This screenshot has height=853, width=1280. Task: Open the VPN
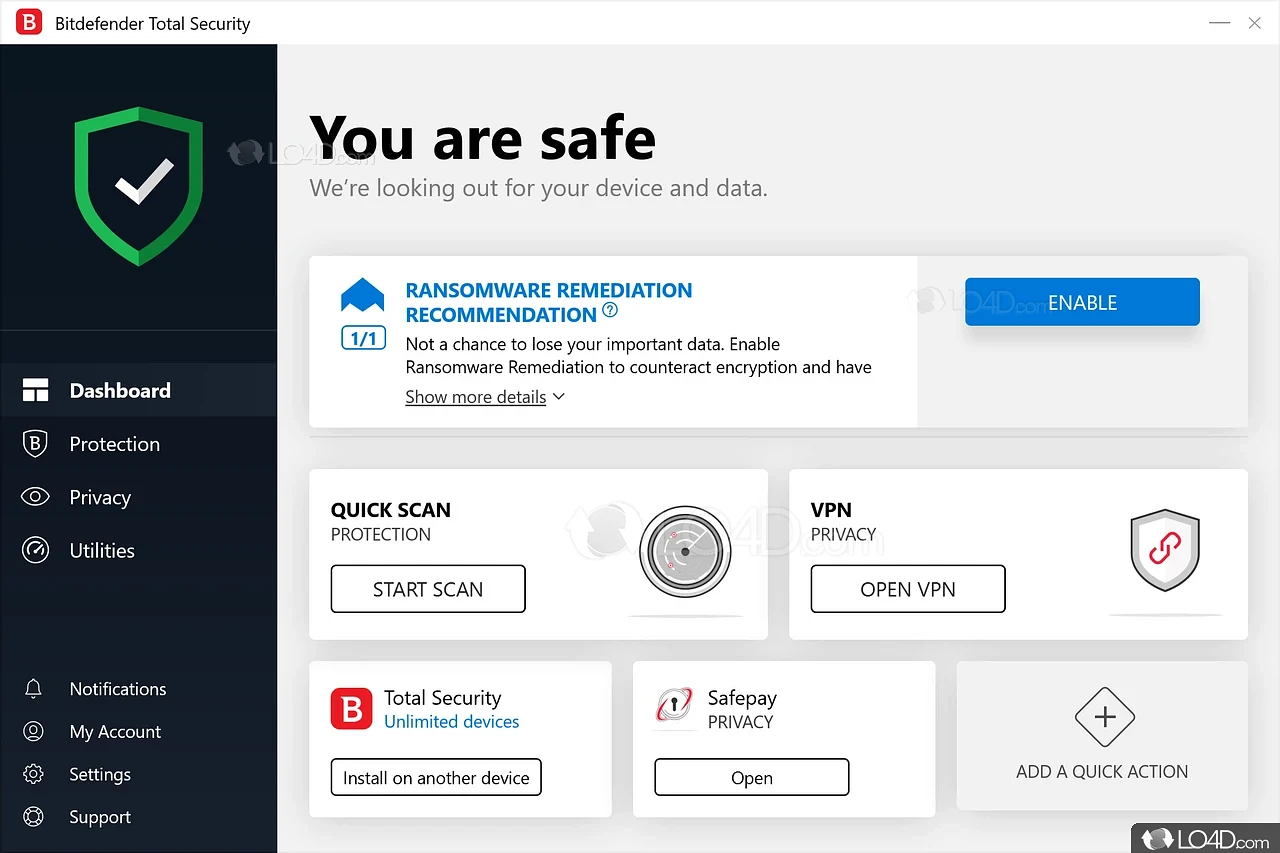[907, 588]
